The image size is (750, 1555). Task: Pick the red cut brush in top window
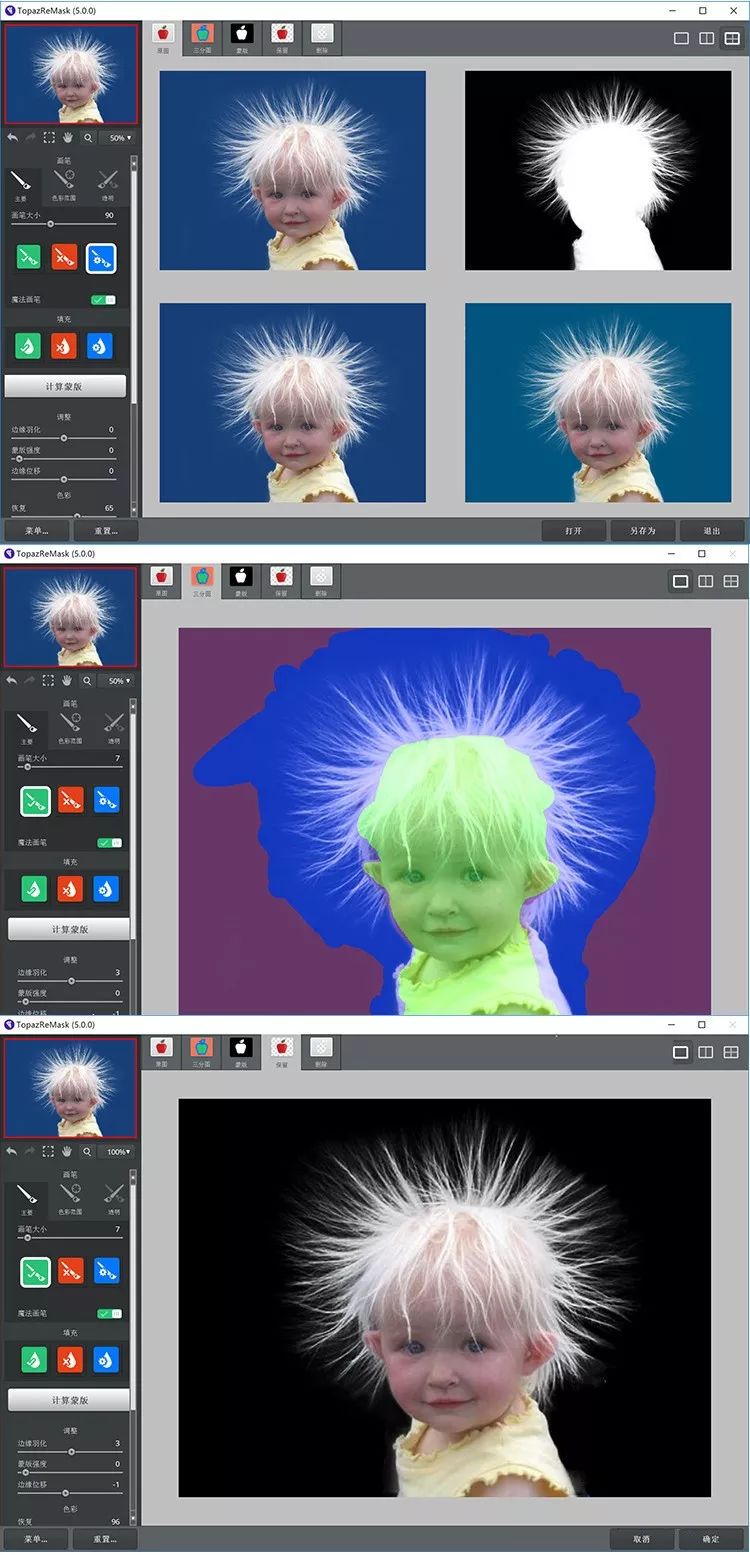click(65, 258)
